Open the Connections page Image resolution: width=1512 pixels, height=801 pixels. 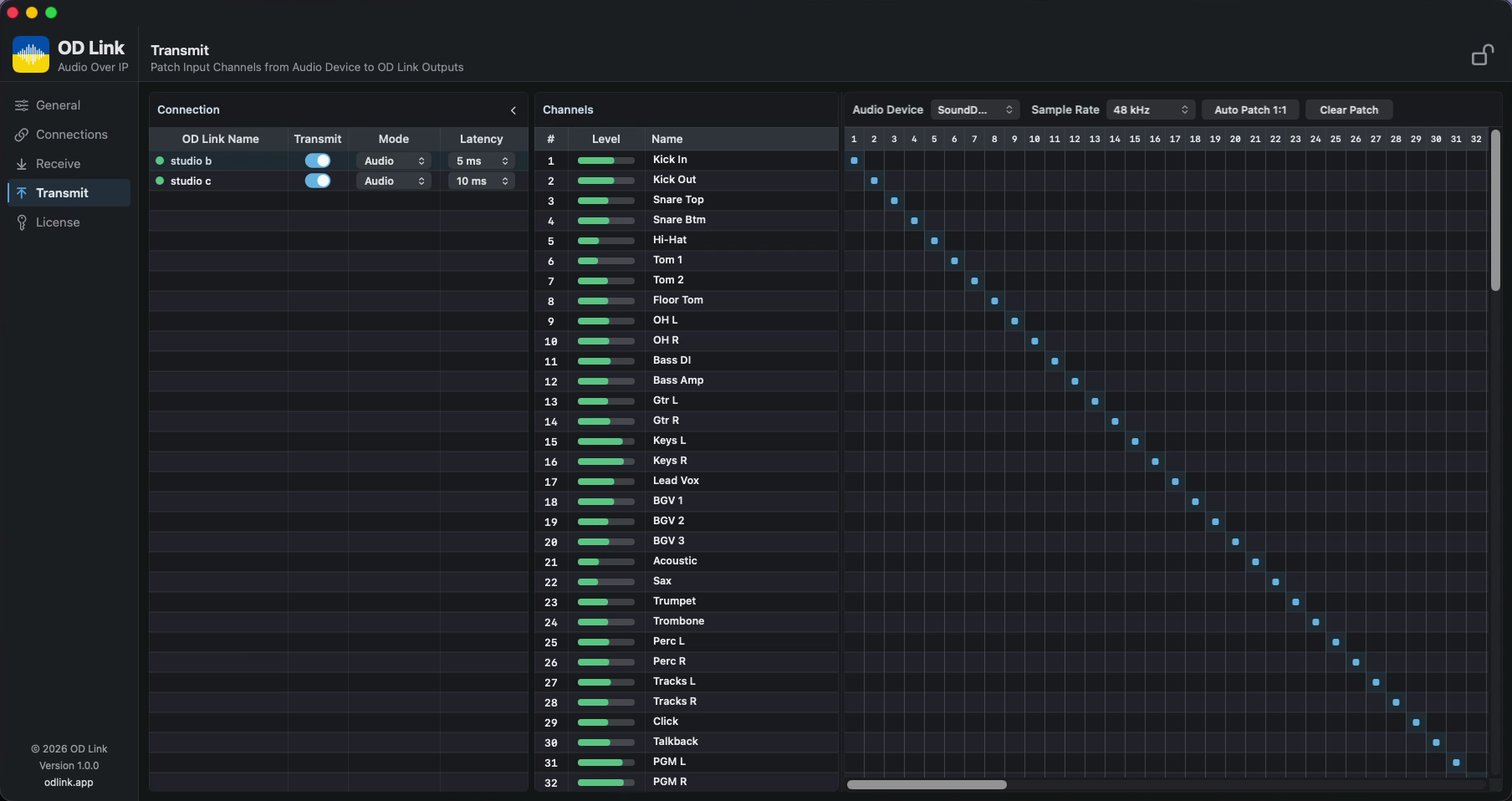tap(69, 135)
